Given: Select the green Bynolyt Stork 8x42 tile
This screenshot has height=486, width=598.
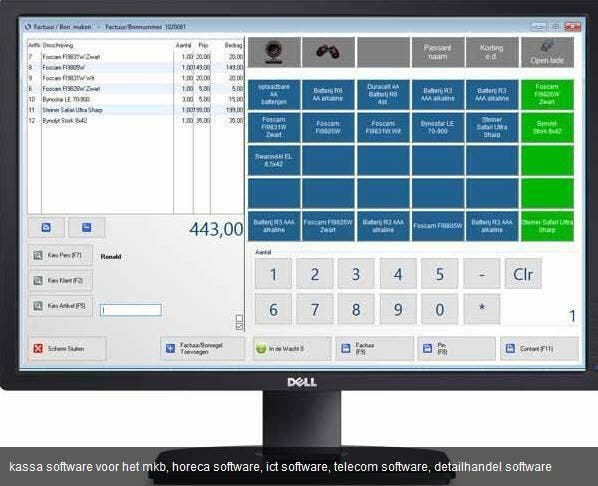Looking at the screenshot, I should [x=547, y=127].
